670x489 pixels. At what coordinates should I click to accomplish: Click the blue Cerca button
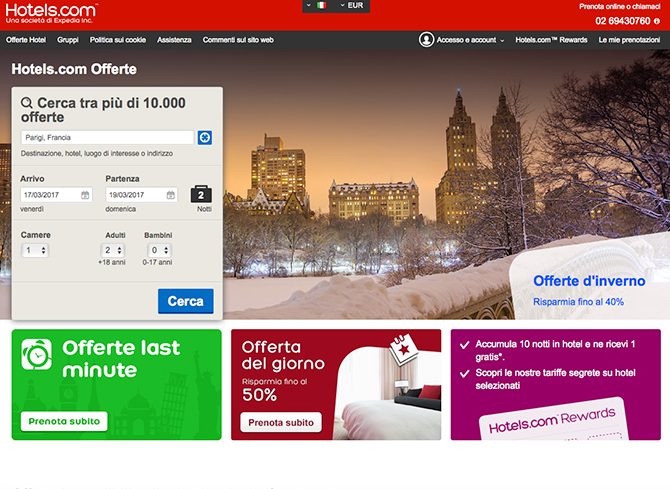(x=185, y=301)
